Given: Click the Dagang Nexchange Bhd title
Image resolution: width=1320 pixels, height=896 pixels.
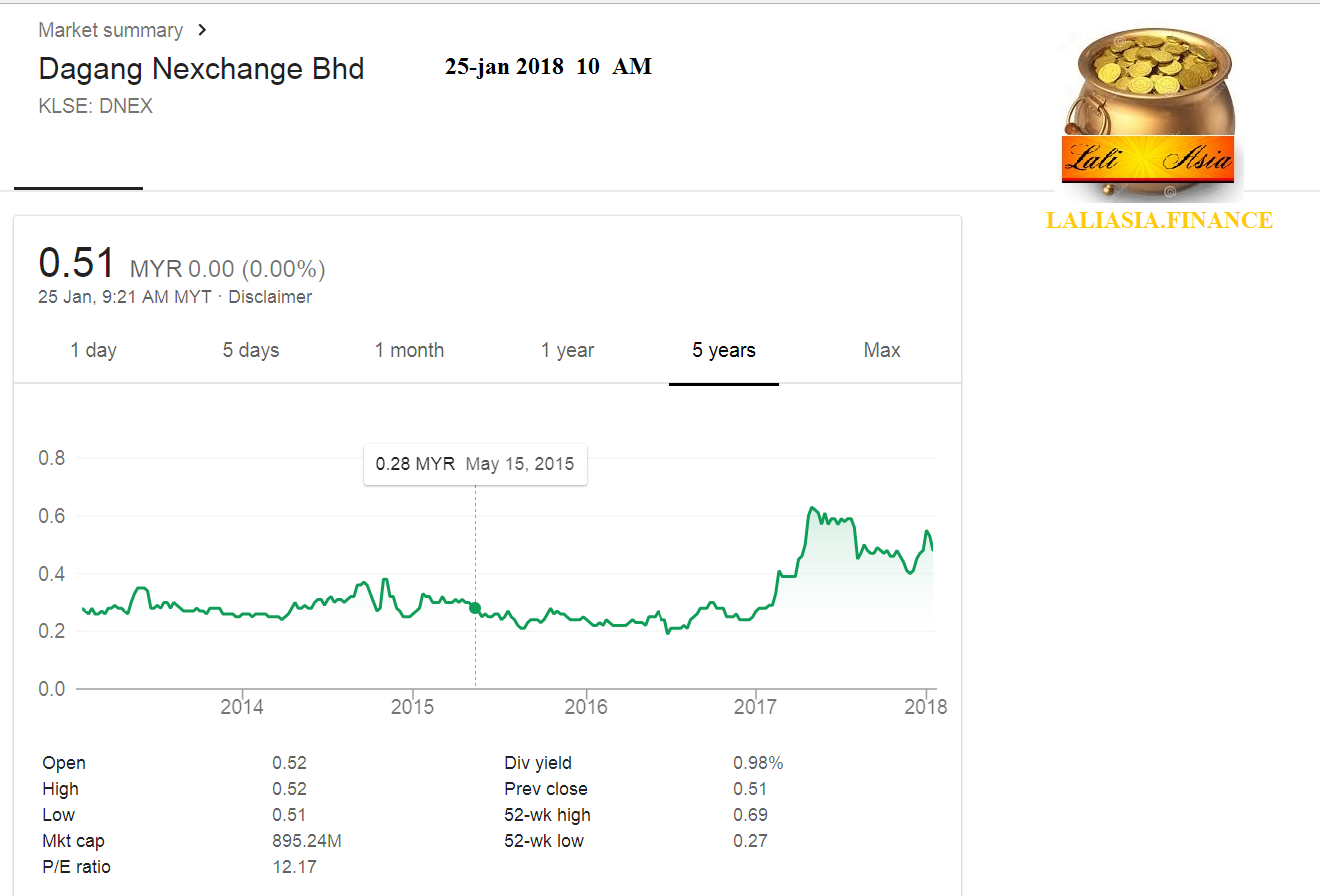Looking at the screenshot, I should click(201, 69).
